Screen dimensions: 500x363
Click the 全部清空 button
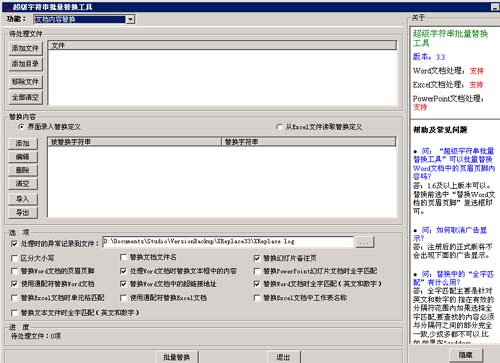[26, 98]
